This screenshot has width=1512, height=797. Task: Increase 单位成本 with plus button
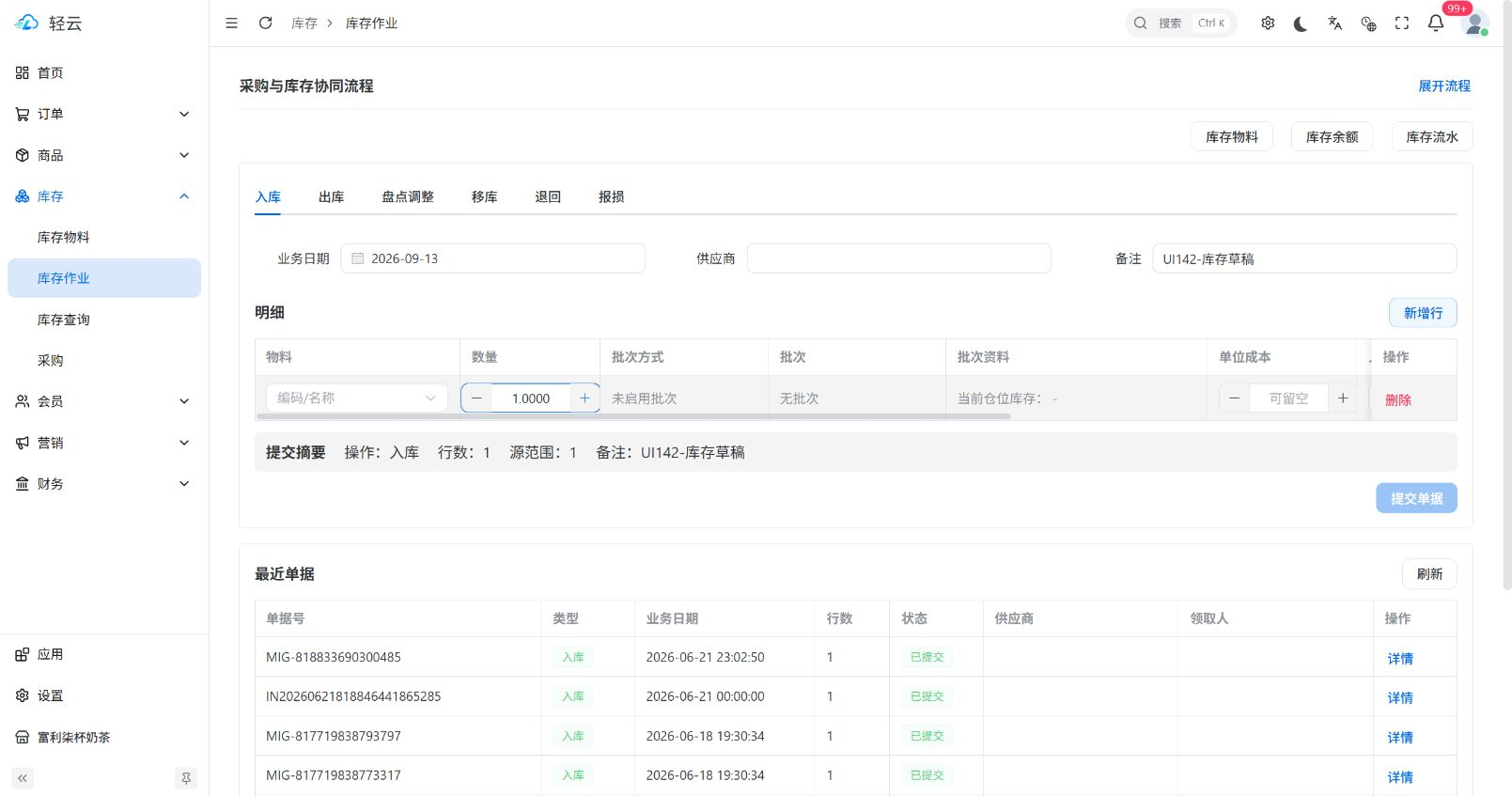(1343, 398)
